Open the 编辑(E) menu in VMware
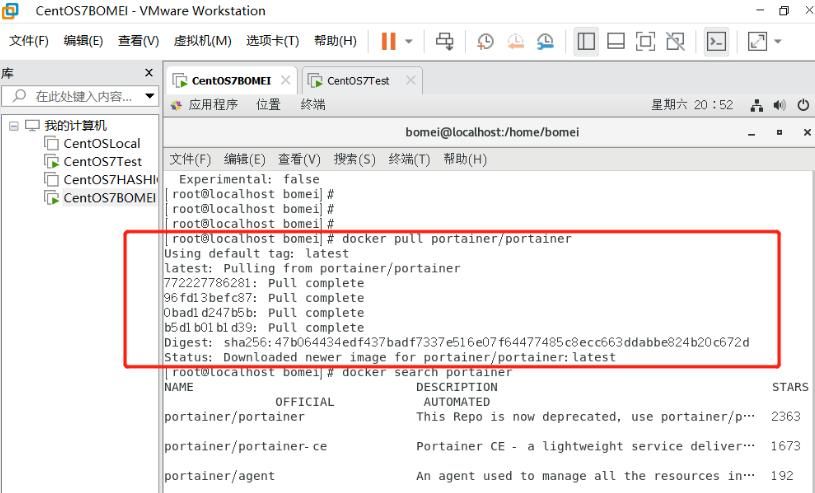The height and width of the screenshot is (493, 815). [83, 41]
